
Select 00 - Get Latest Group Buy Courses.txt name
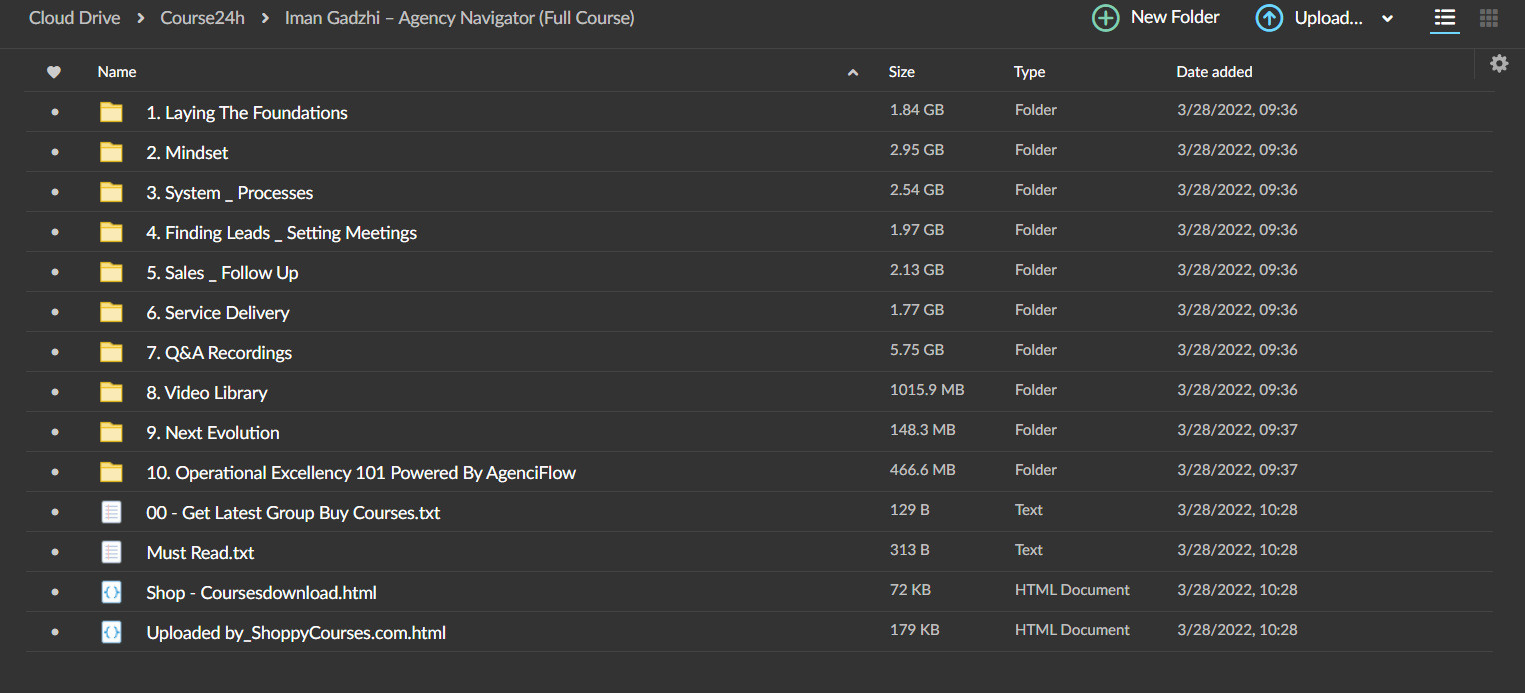coord(293,513)
